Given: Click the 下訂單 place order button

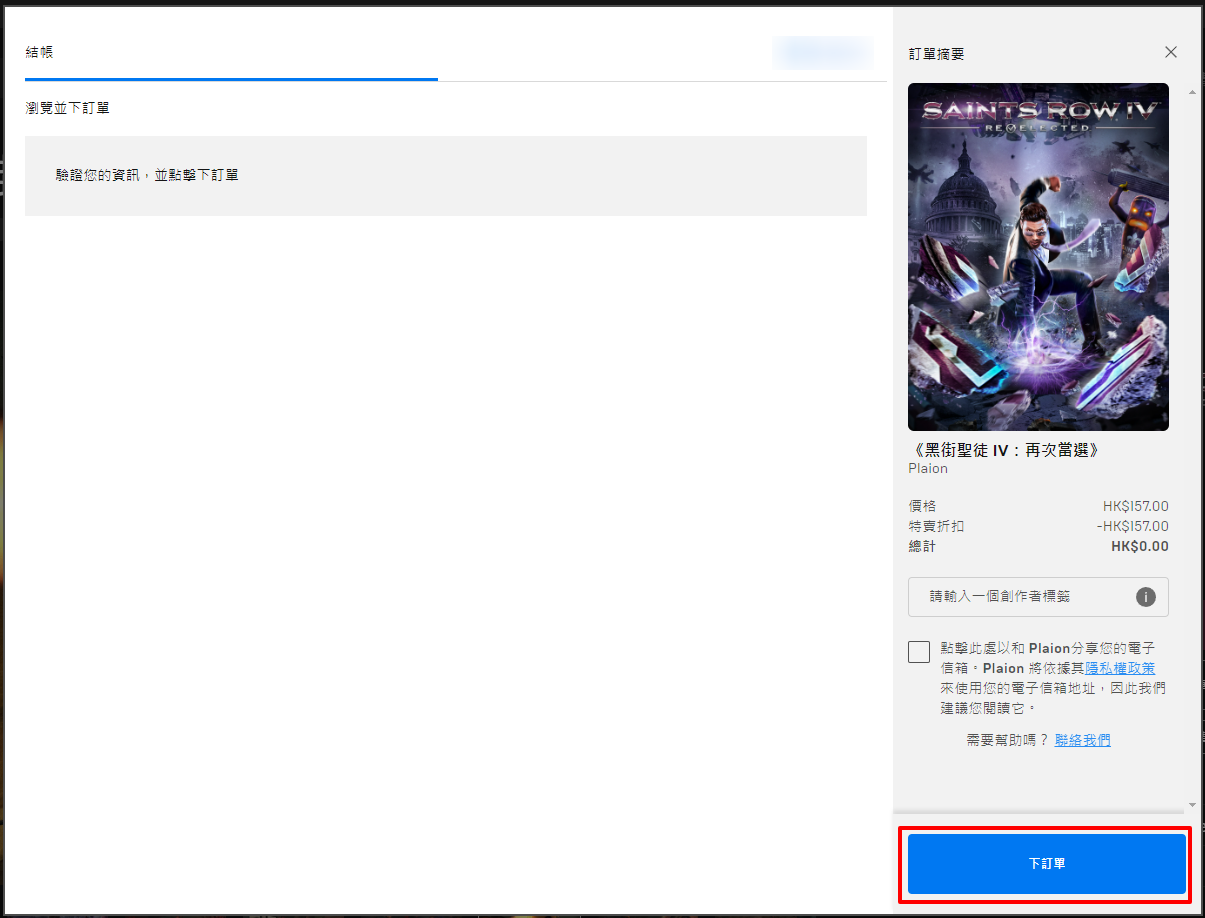Looking at the screenshot, I should click(x=1046, y=864).
